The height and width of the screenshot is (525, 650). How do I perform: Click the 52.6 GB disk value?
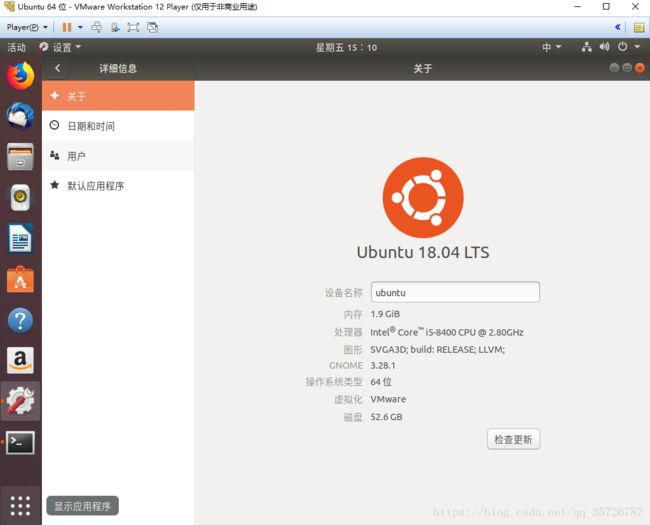(386, 417)
